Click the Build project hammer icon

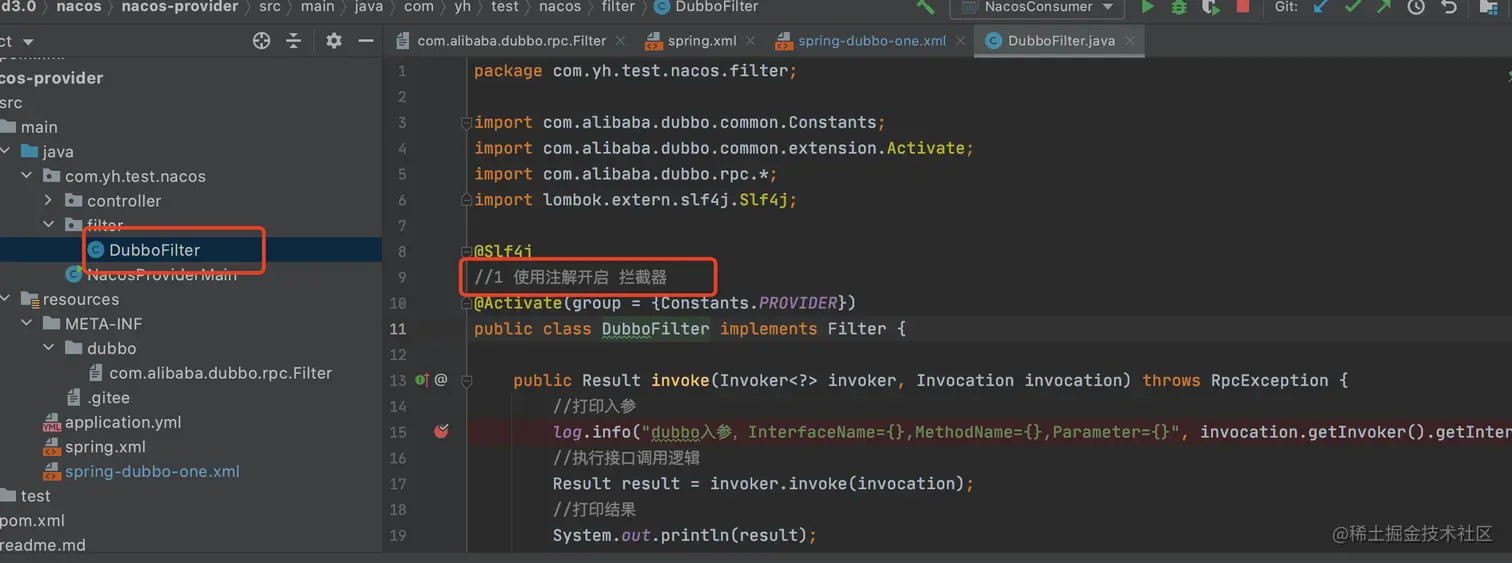click(926, 7)
